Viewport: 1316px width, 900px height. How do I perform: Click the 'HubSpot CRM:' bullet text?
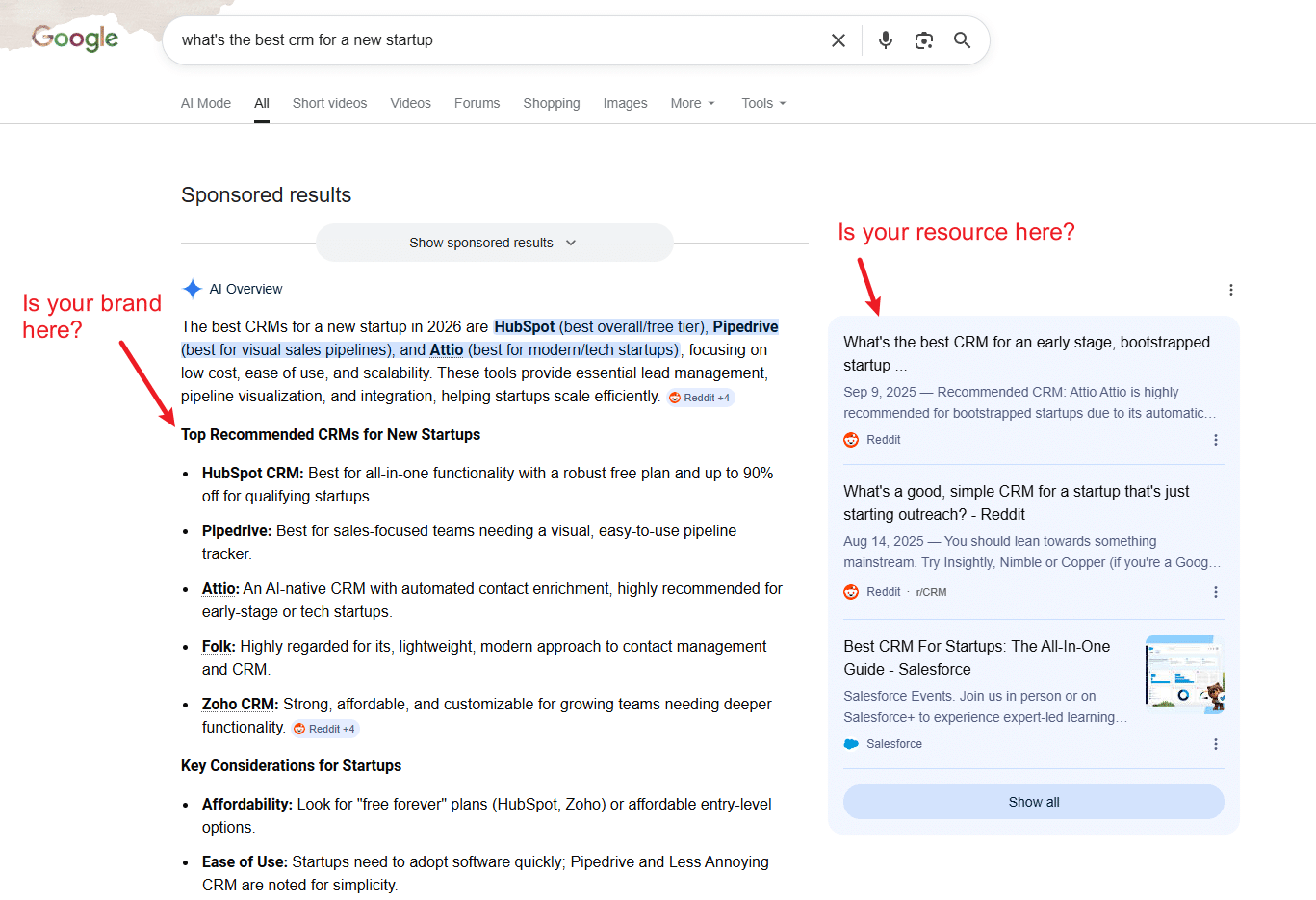tap(252, 473)
